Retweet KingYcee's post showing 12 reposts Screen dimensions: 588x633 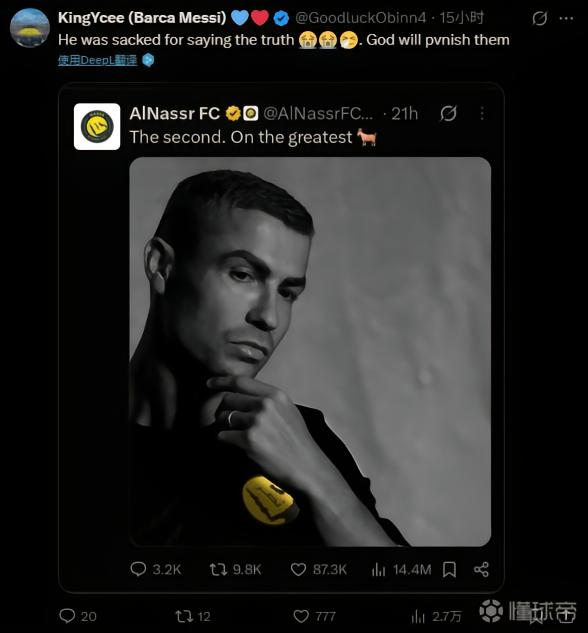(x=184, y=616)
